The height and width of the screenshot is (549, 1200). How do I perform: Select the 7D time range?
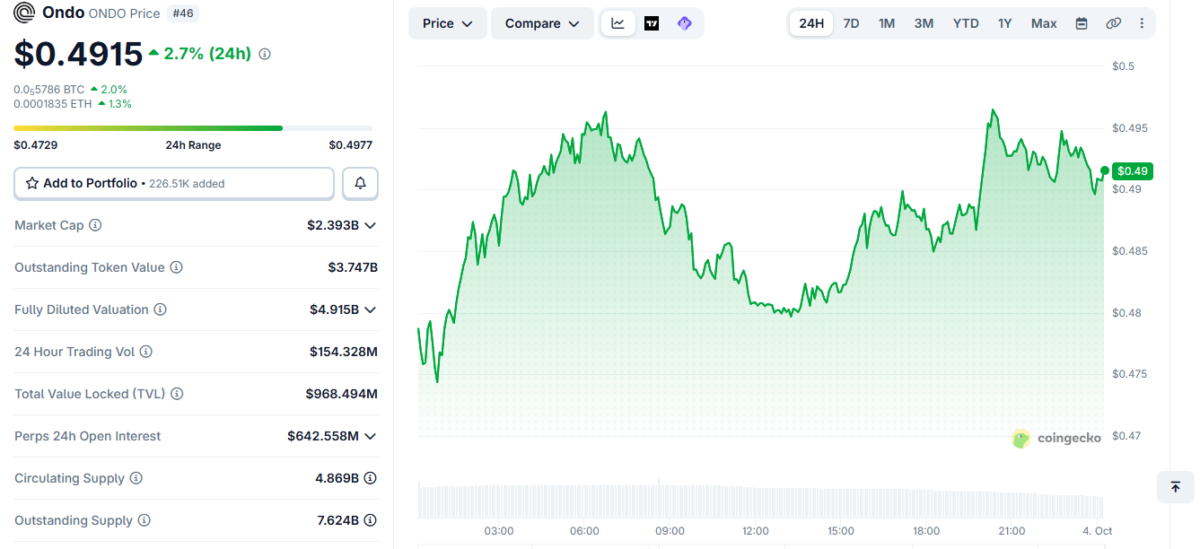point(851,23)
